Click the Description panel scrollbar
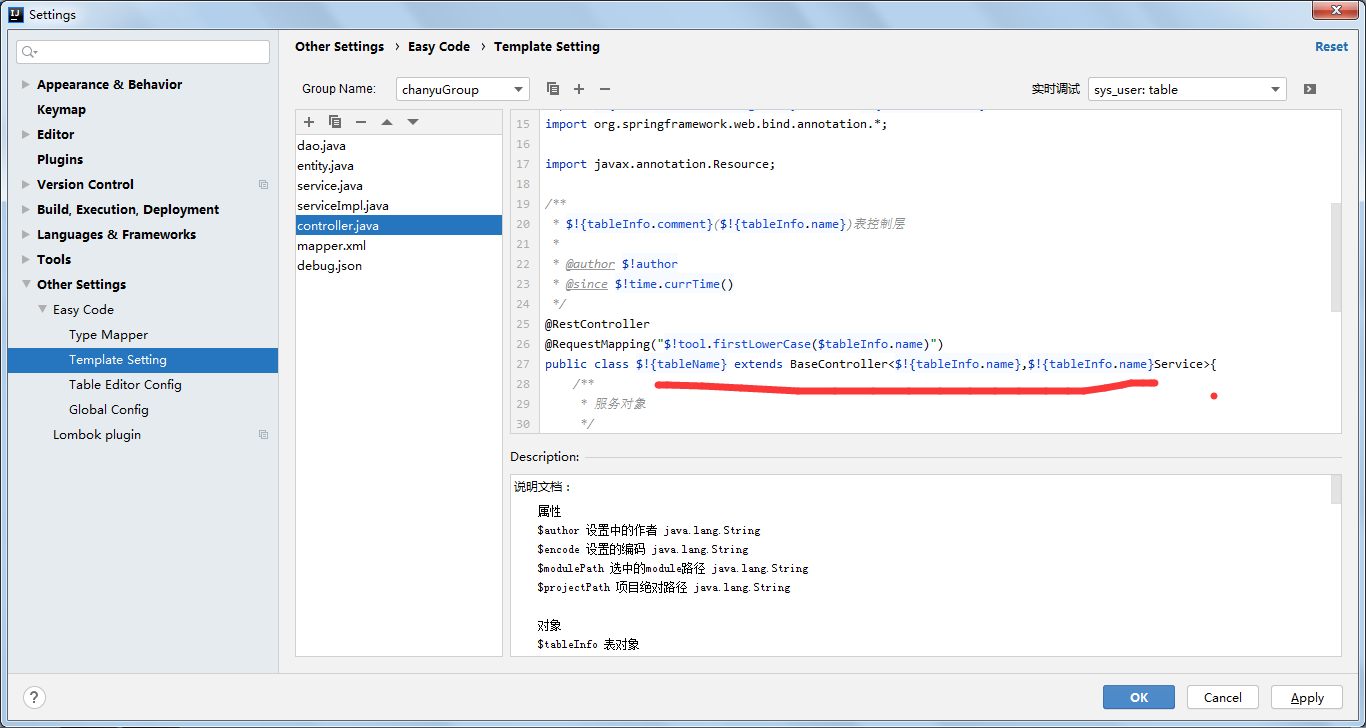This screenshot has height=728, width=1366. click(1336, 489)
